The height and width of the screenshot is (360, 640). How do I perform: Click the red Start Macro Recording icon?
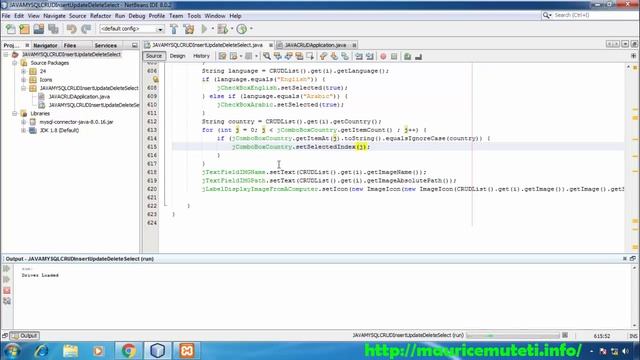tap(383, 56)
